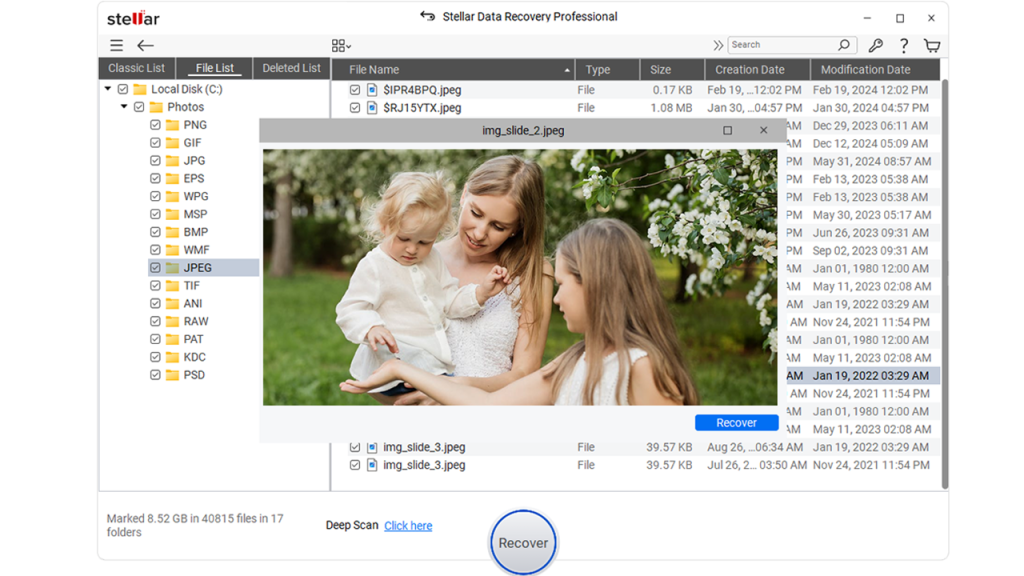Image resolution: width=1024 pixels, height=576 pixels.
Task: Click the blue Recover button in preview
Action: [x=736, y=422]
